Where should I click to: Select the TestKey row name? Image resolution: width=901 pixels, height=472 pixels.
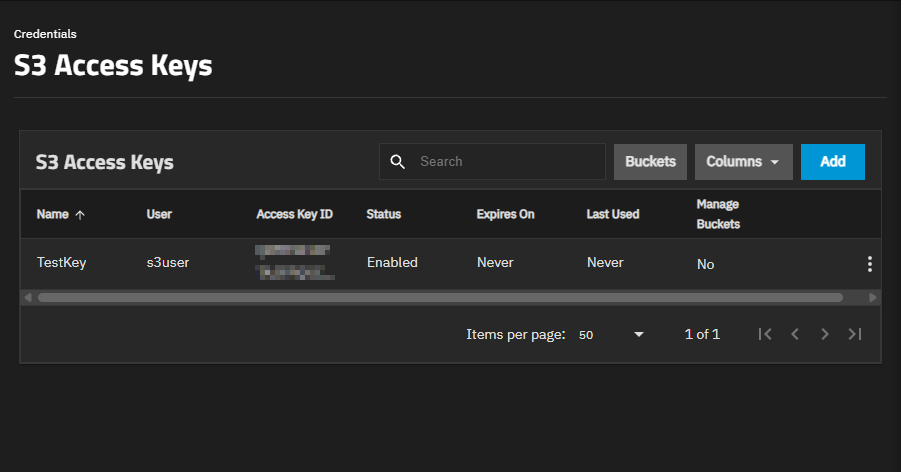click(61, 263)
